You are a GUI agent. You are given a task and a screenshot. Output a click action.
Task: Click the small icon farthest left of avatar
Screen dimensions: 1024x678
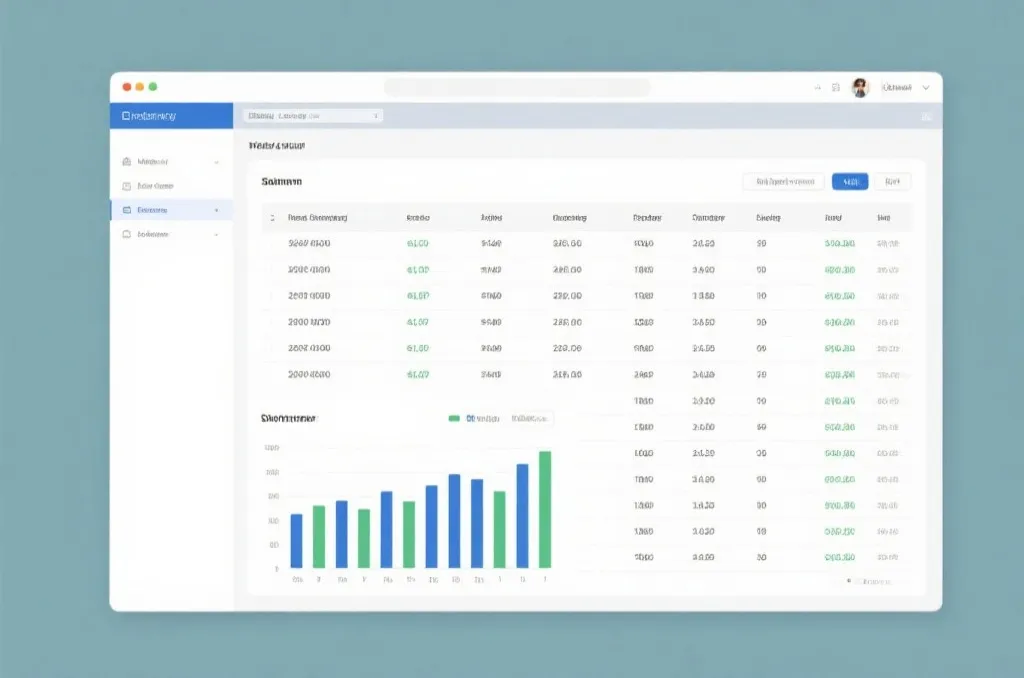817,87
